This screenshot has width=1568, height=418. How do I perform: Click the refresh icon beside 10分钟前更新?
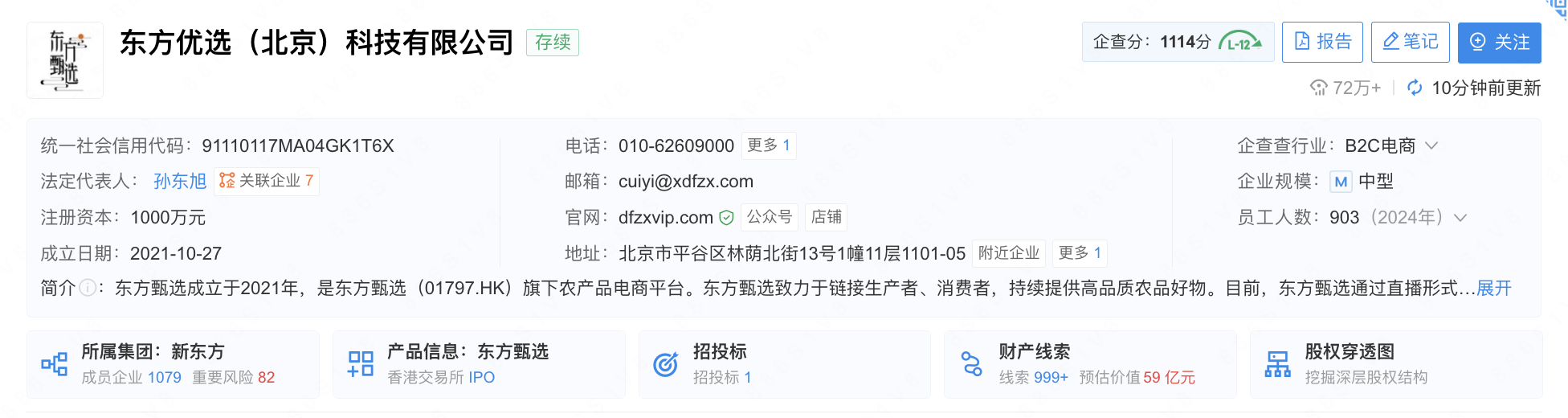tap(1415, 88)
